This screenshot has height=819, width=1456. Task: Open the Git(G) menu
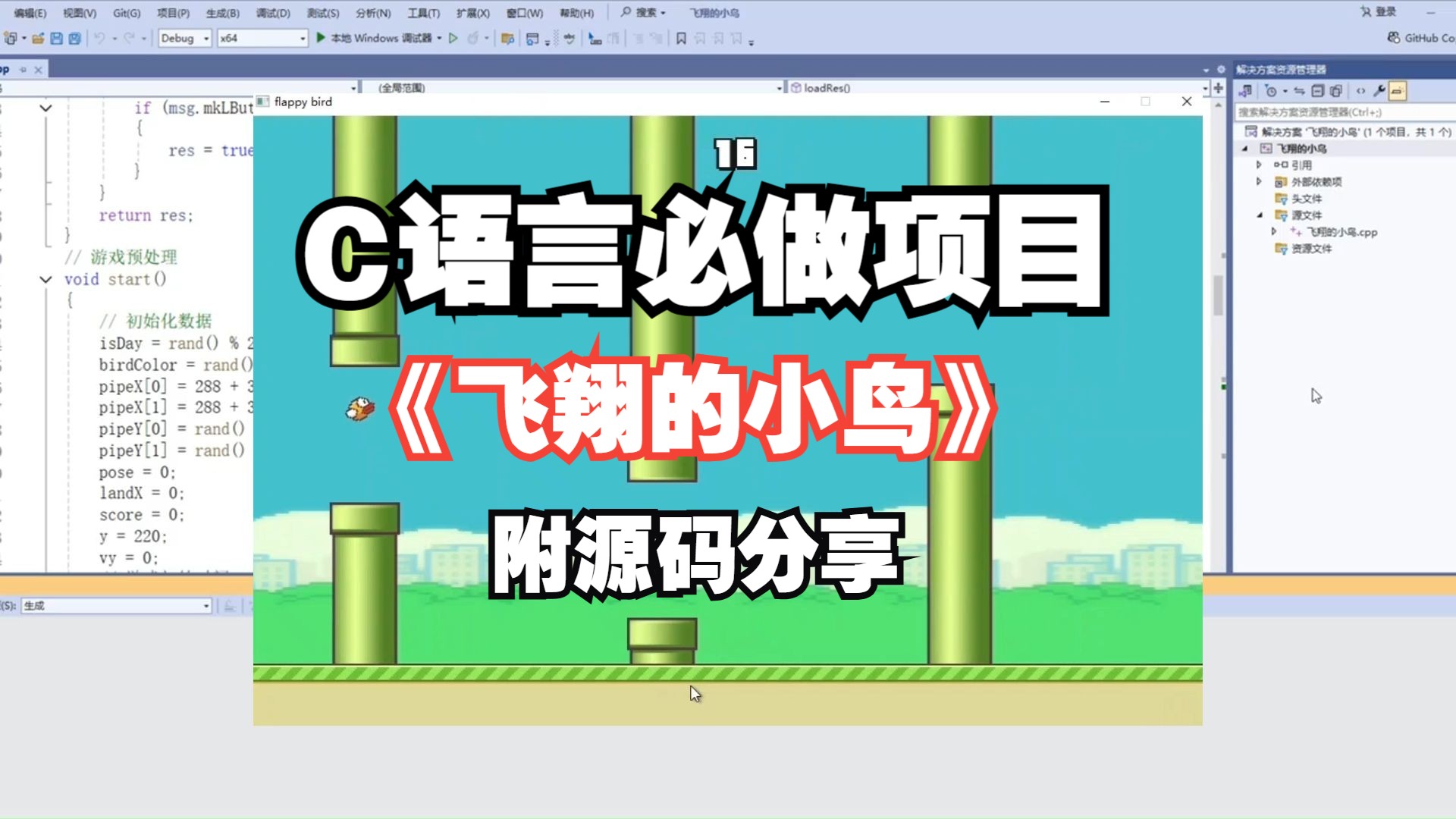coord(127,13)
